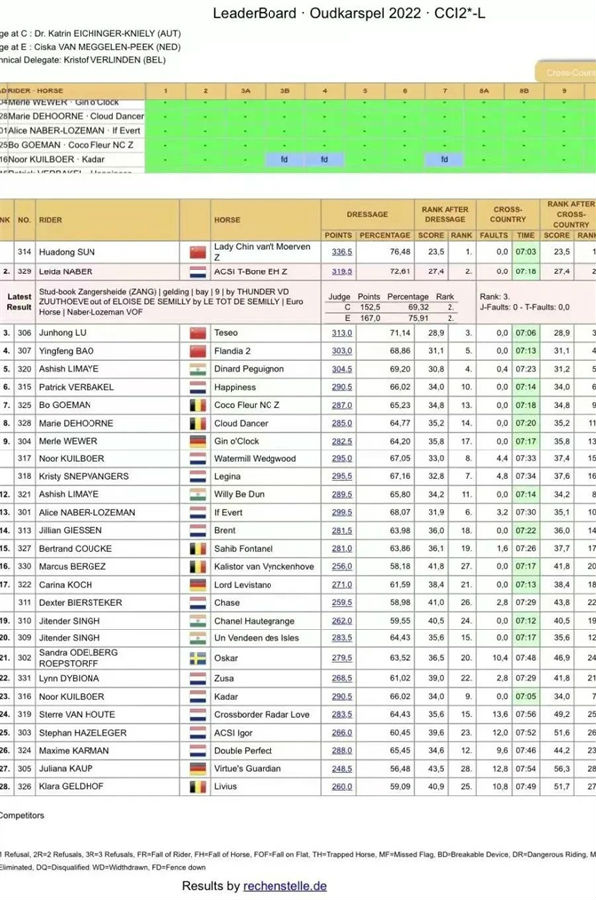
Task: Click Germany flag beside Juliana KAUP
Action: coord(197,769)
